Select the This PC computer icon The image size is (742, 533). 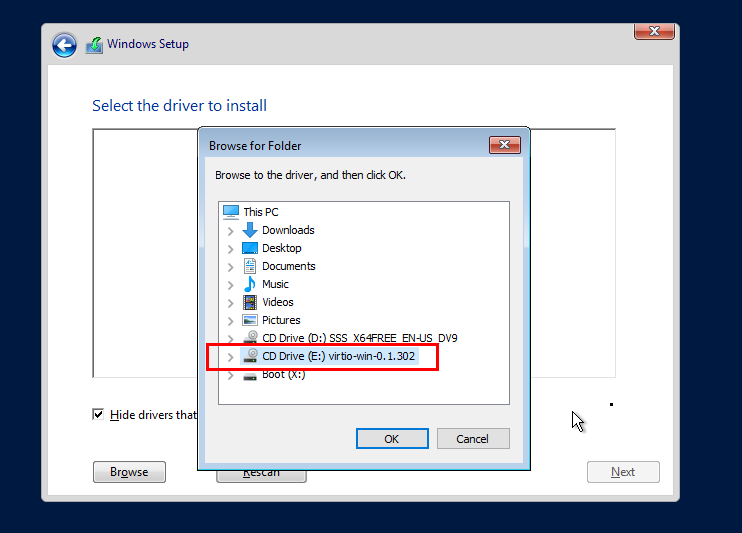(231, 212)
